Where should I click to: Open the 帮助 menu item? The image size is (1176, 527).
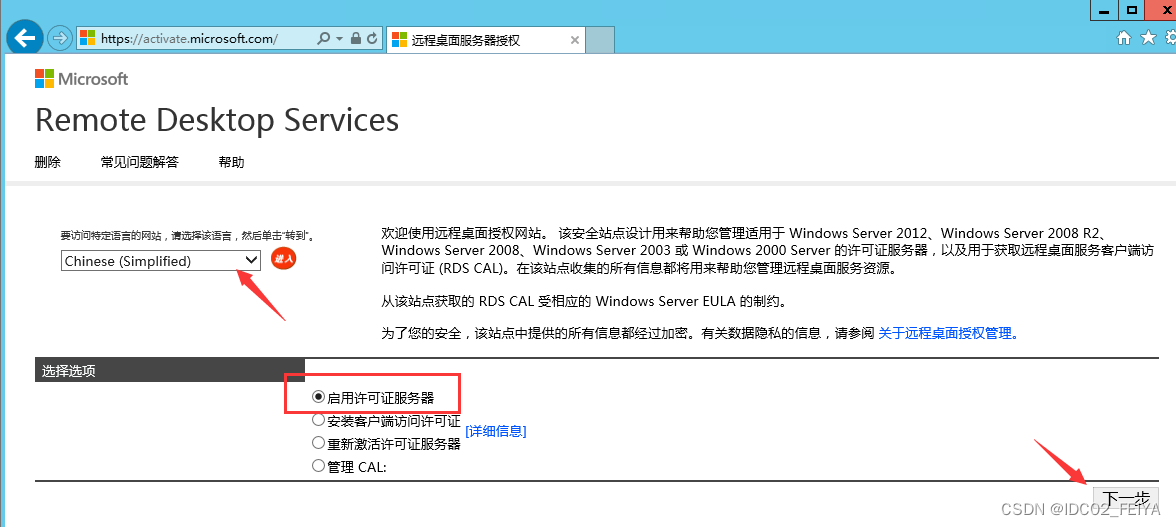[231, 162]
